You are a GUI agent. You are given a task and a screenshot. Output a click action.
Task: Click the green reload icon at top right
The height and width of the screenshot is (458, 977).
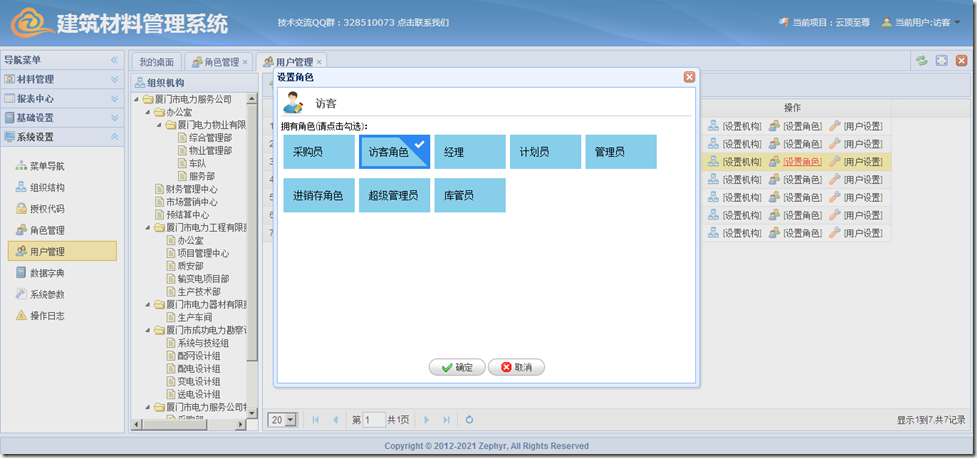click(x=921, y=61)
